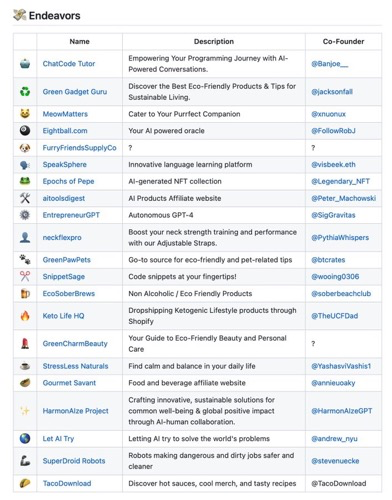Open the StressLess Naturals link

click(x=75, y=366)
